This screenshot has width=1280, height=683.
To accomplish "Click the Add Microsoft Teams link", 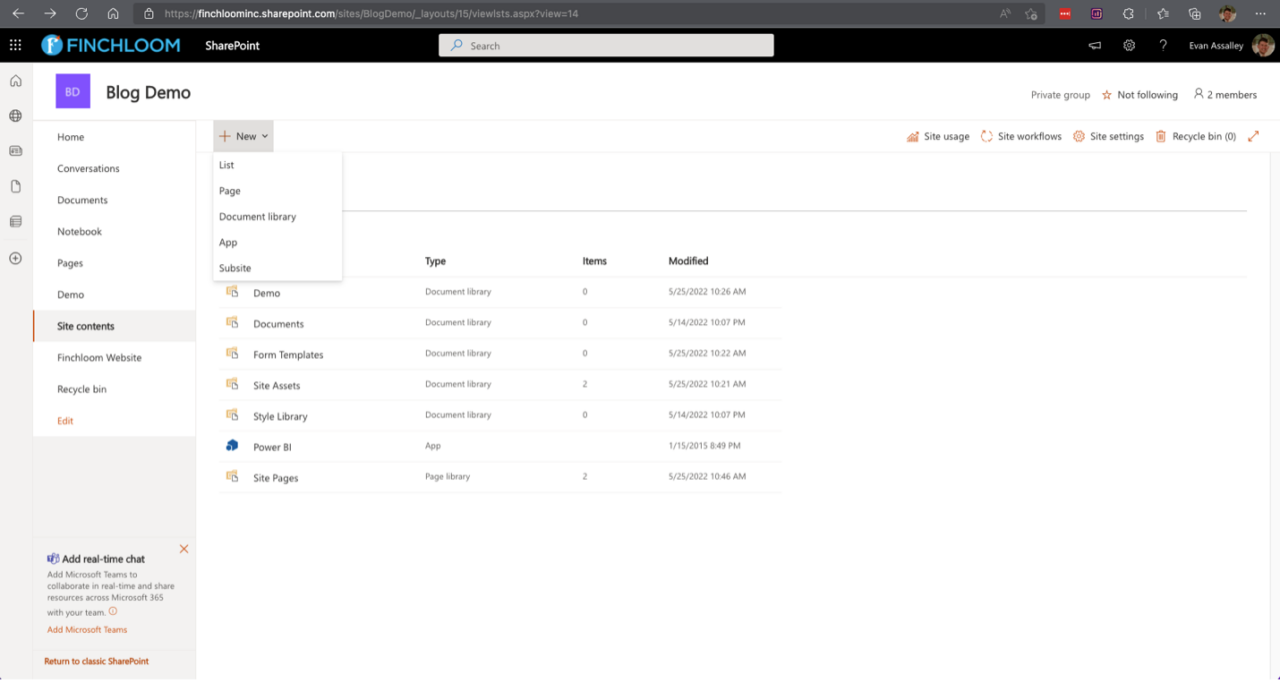I will (87, 629).
